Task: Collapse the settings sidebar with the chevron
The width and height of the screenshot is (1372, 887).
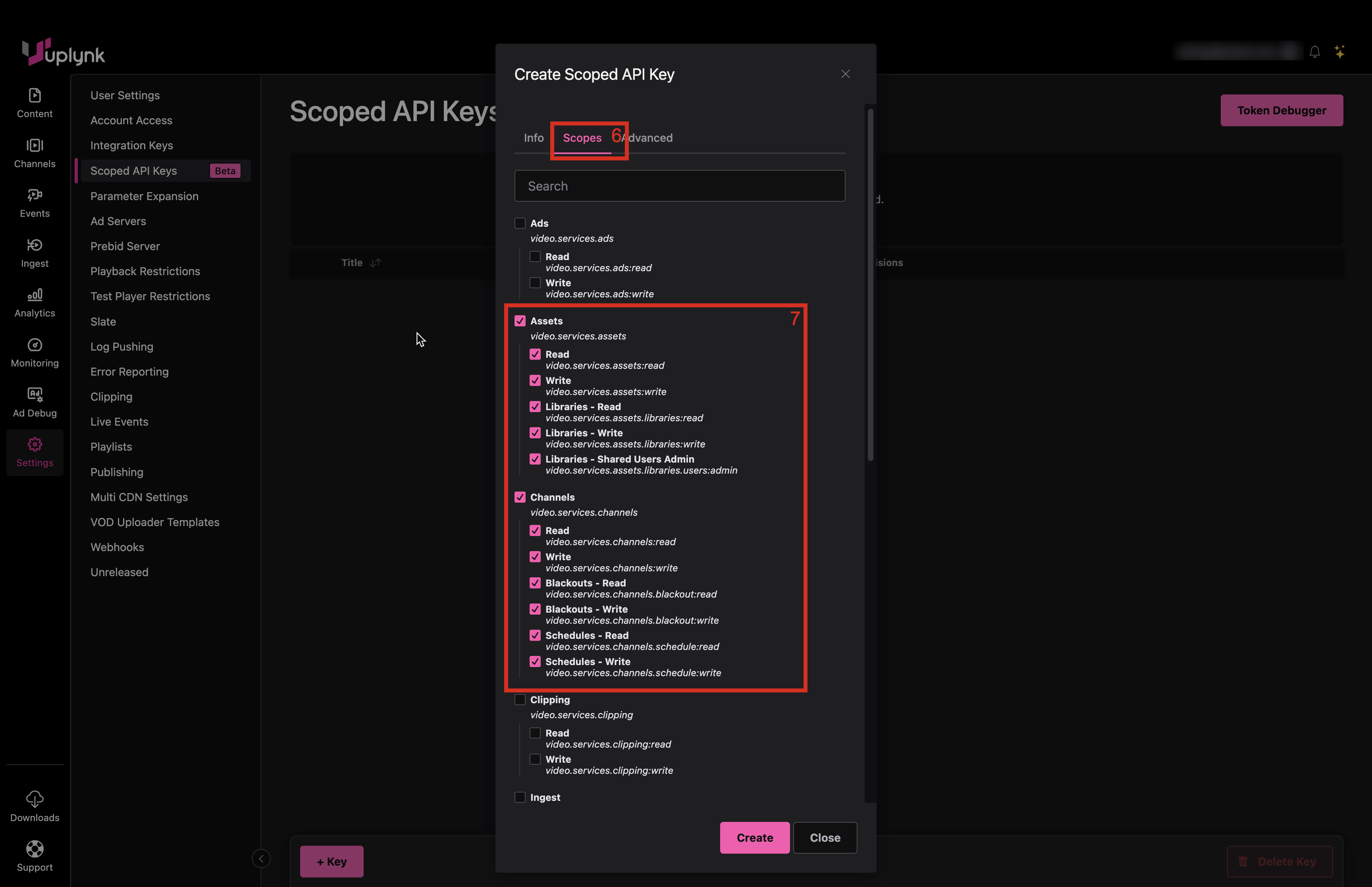Action: (261, 859)
